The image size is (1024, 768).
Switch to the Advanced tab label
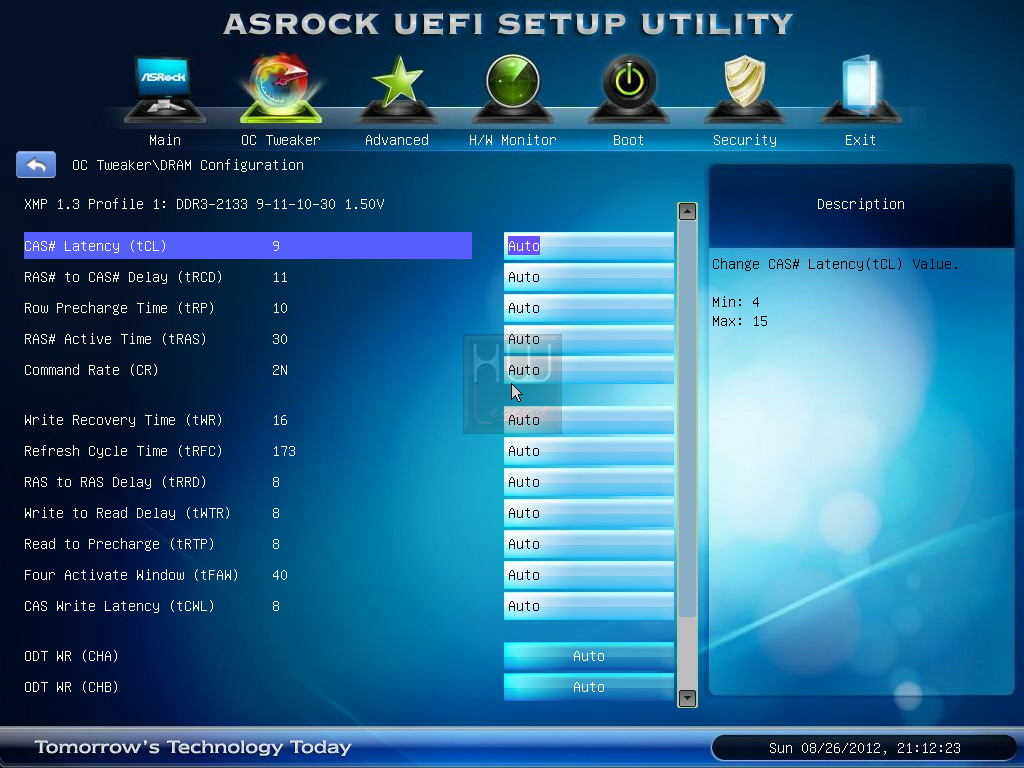pos(397,140)
